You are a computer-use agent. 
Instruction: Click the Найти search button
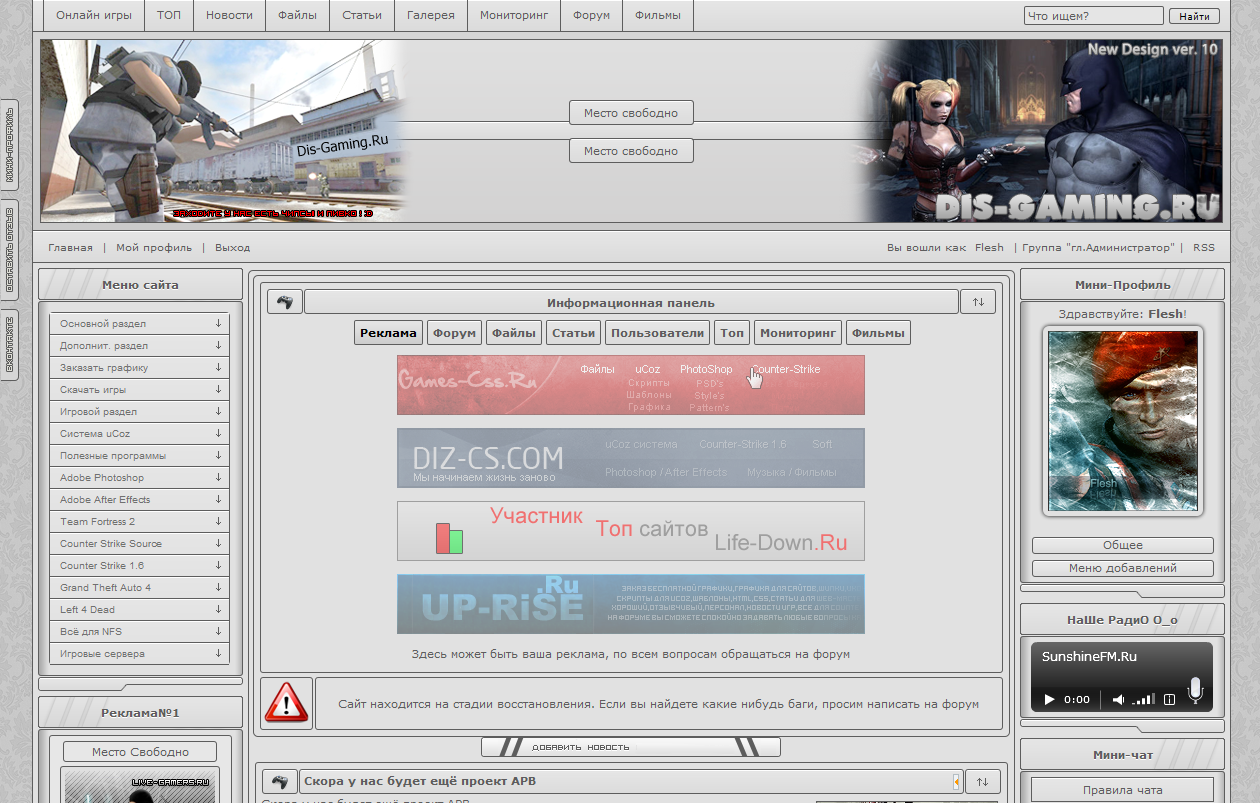click(1193, 16)
